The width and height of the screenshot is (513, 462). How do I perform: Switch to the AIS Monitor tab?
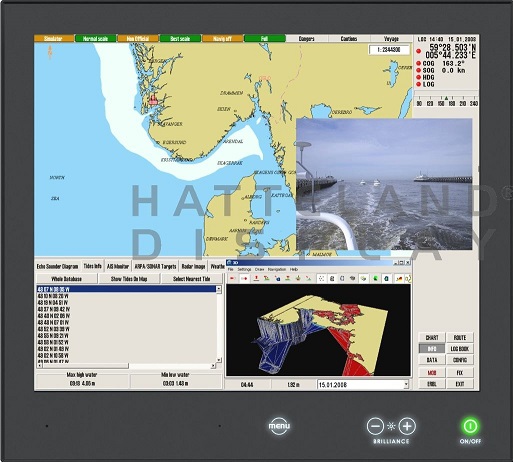[x=118, y=266]
